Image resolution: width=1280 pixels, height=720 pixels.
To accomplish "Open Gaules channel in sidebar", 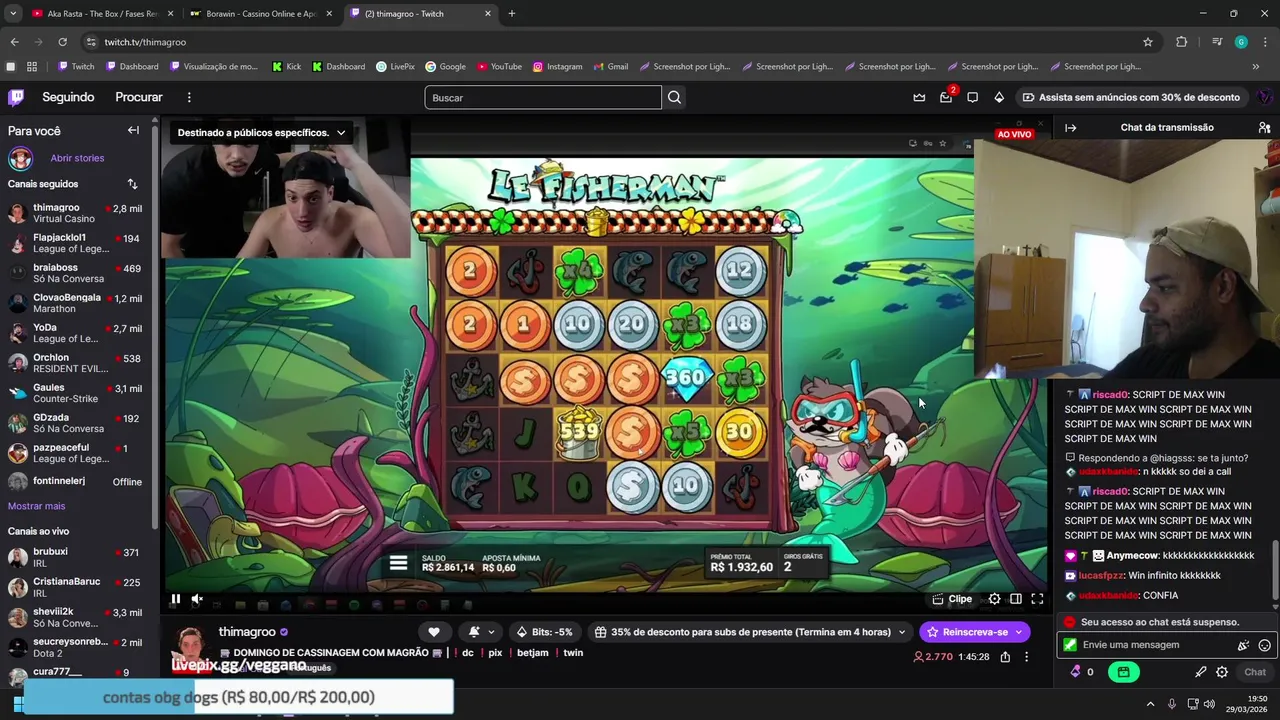I will click(75, 393).
